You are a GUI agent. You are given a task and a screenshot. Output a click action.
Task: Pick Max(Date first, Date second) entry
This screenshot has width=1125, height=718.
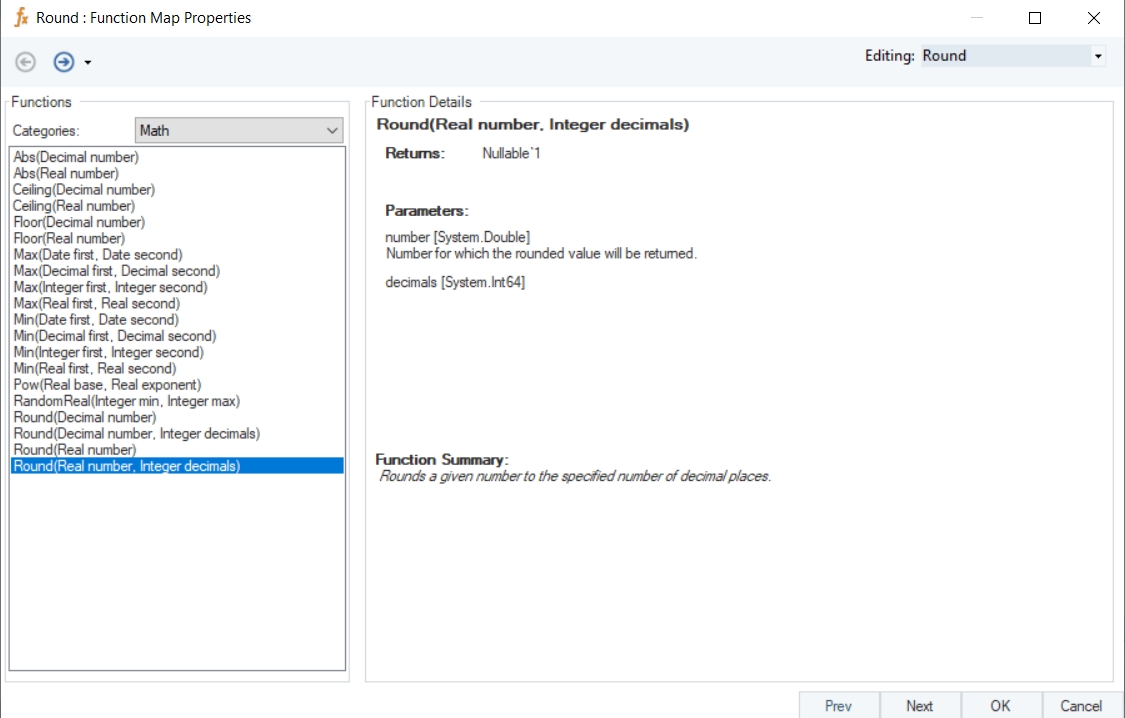pos(98,255)
